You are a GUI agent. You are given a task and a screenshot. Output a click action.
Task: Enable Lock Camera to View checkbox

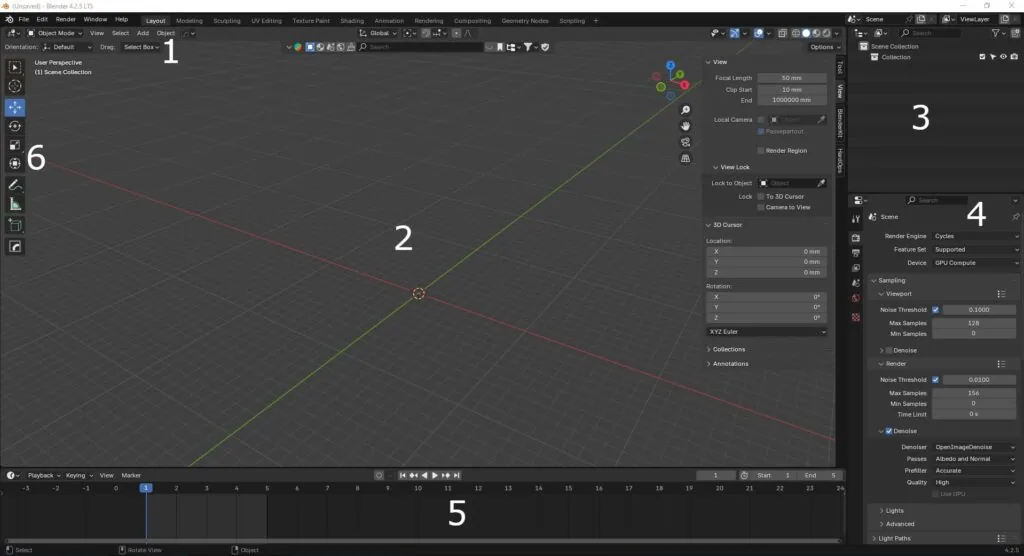pos(761,208)
